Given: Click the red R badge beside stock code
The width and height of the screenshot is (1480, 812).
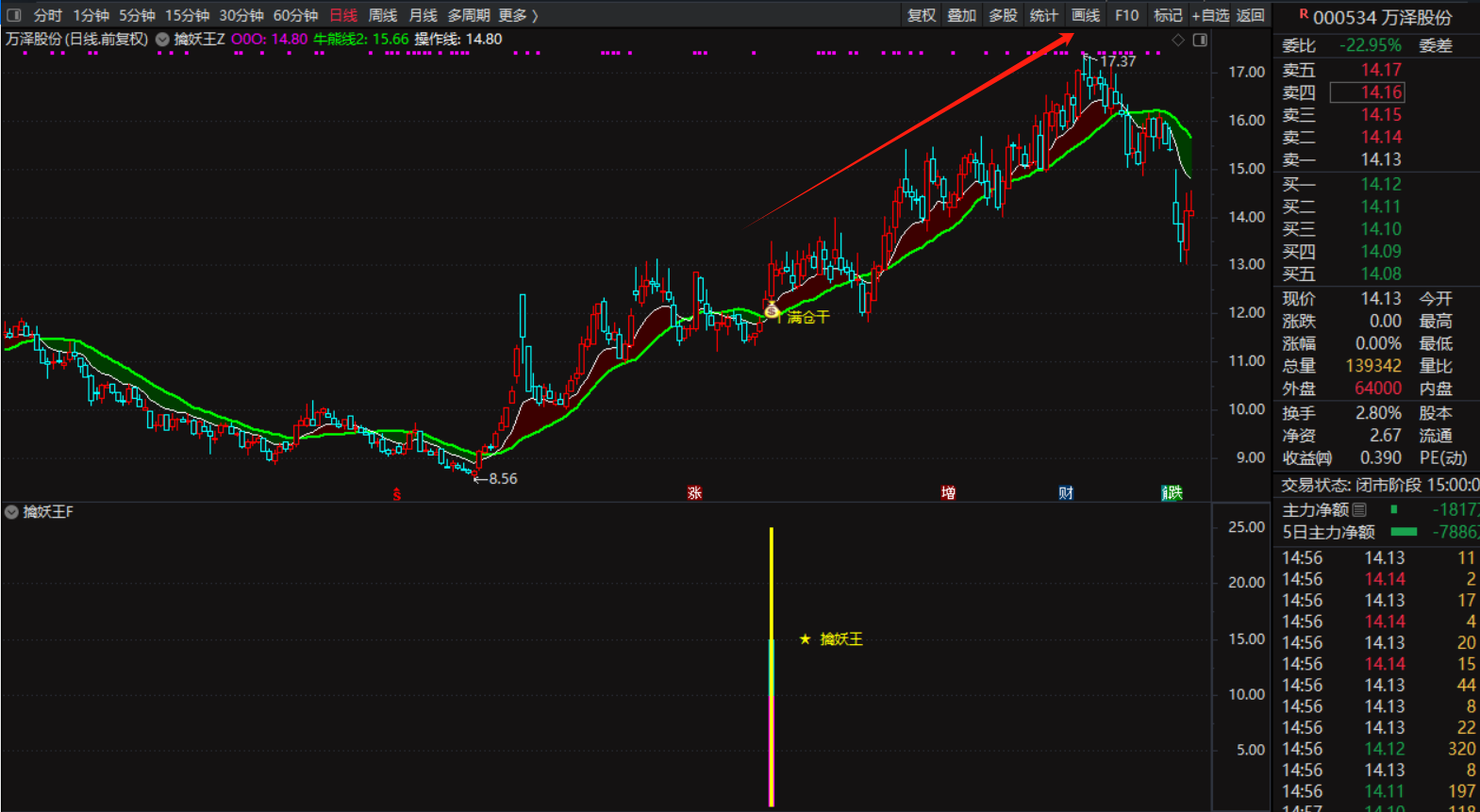Looking at the screenshot, I should coord(1304,14).
